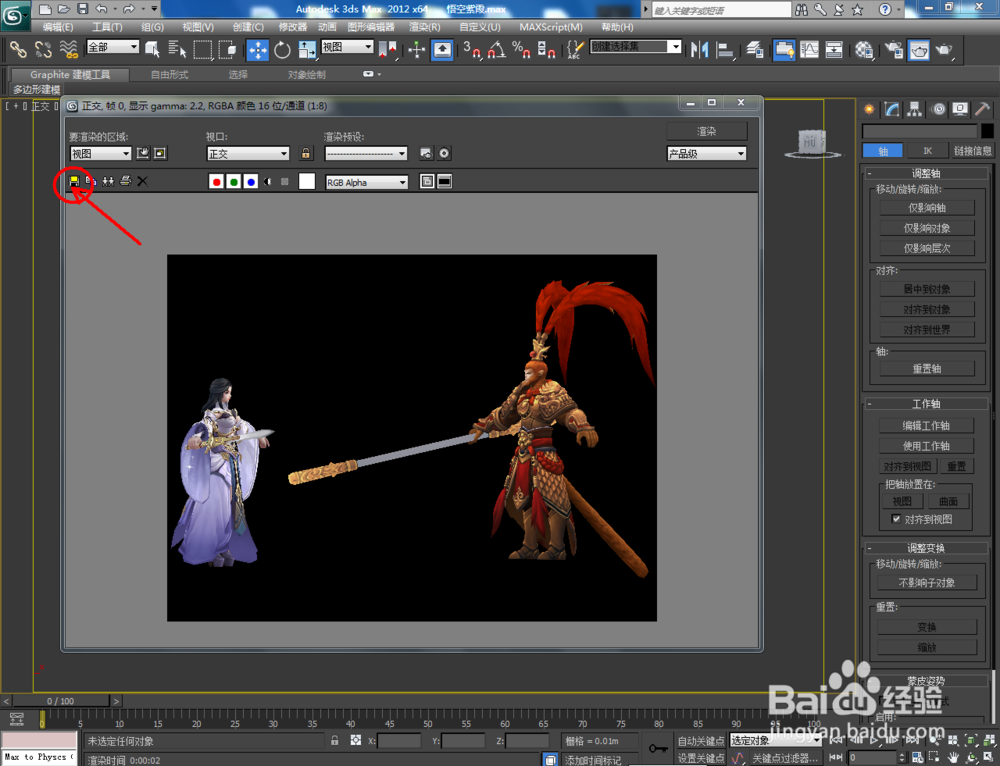Select the Move tool in main toolbar

(x=257, y=49)
